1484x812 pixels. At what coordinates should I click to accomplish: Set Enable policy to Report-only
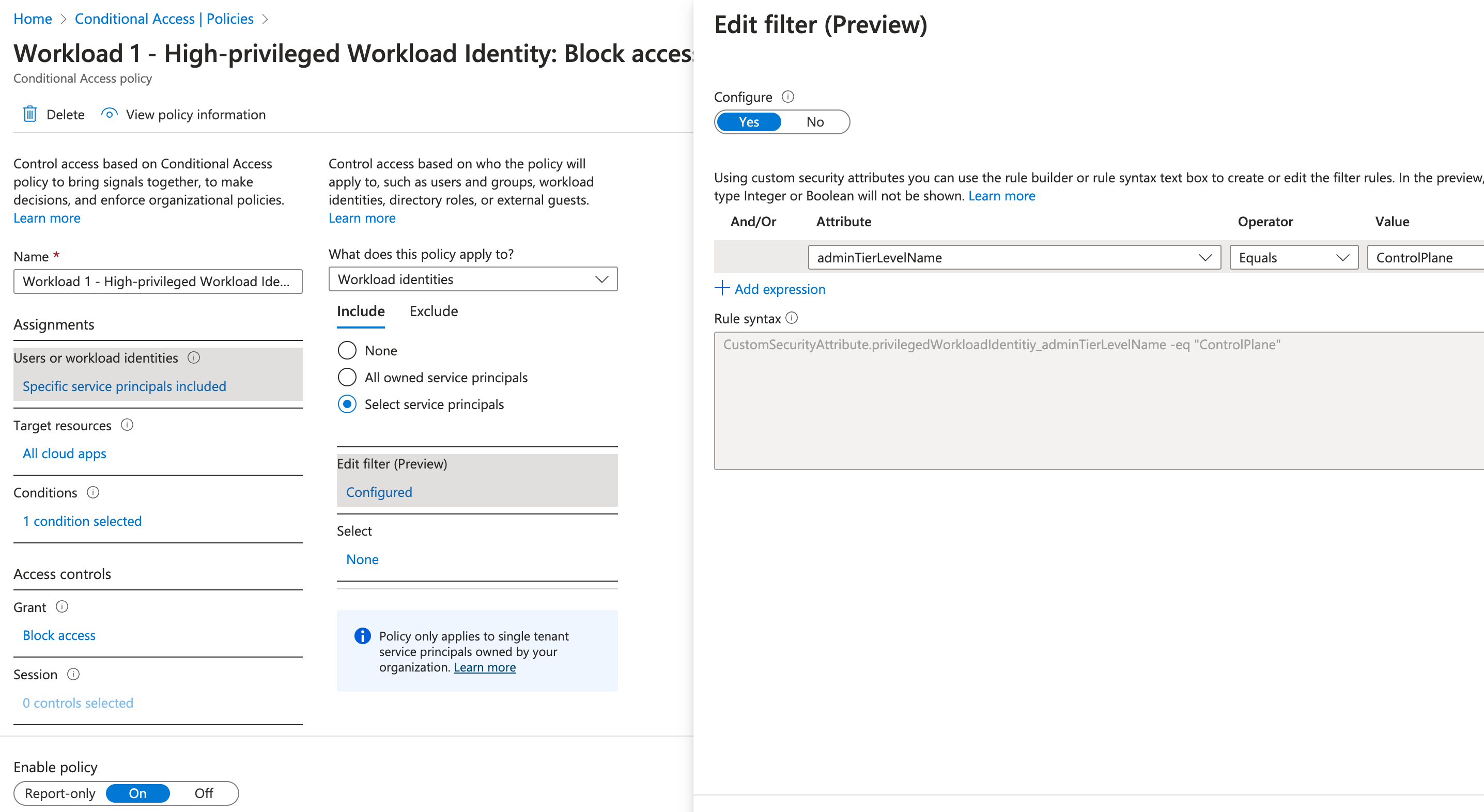(x=60, y=793)
